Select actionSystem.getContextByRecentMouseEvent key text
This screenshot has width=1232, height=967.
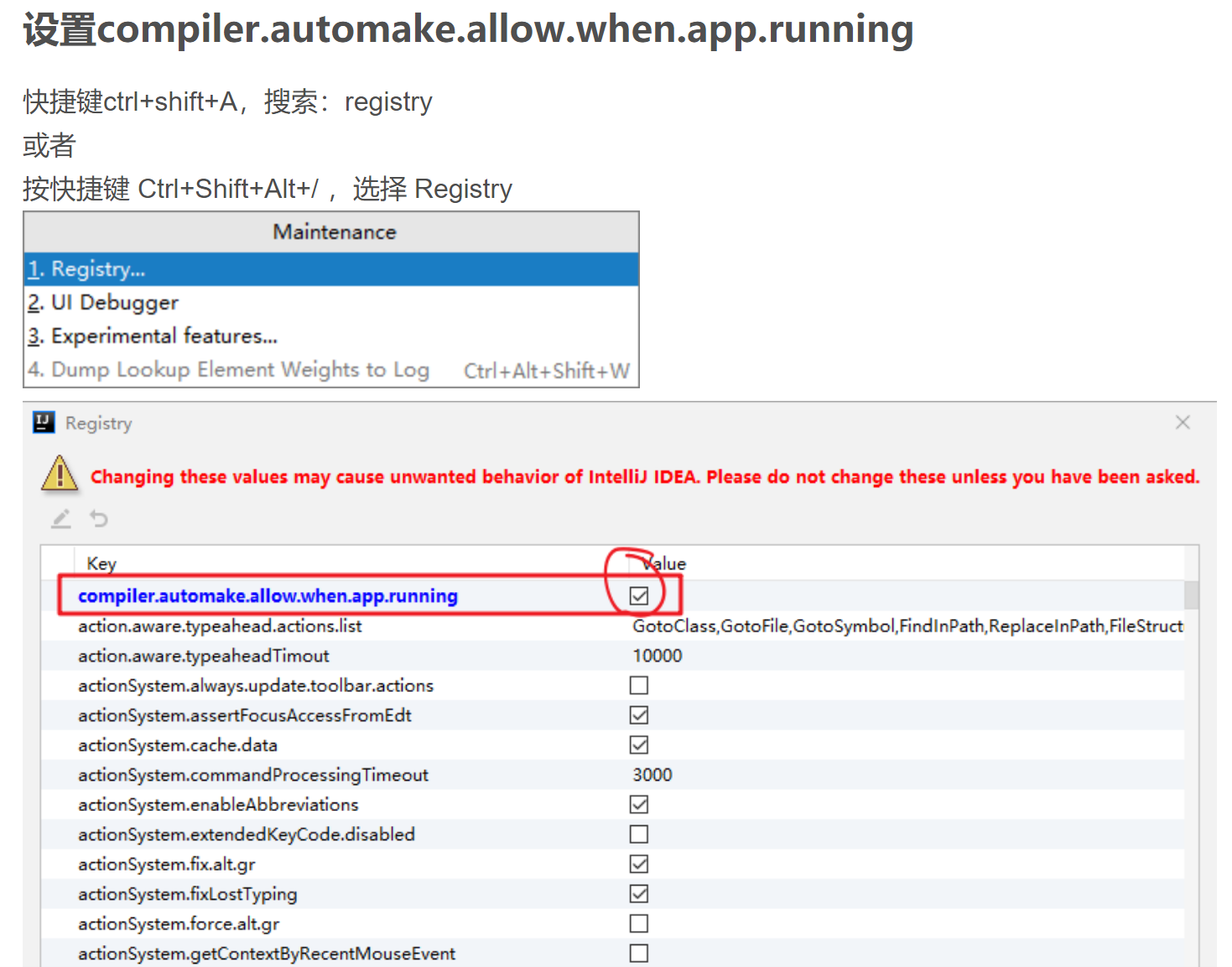point(267,954)
